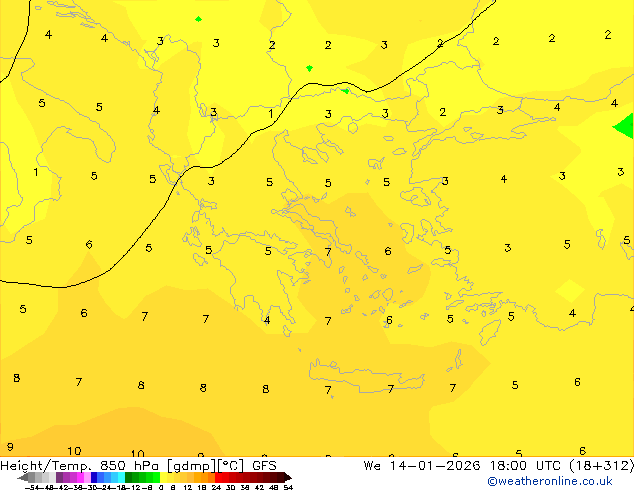Click the island of Crete outline
The width and height of the screenshot is (634, 490).
pyautogui.click(x=366, y=376)
